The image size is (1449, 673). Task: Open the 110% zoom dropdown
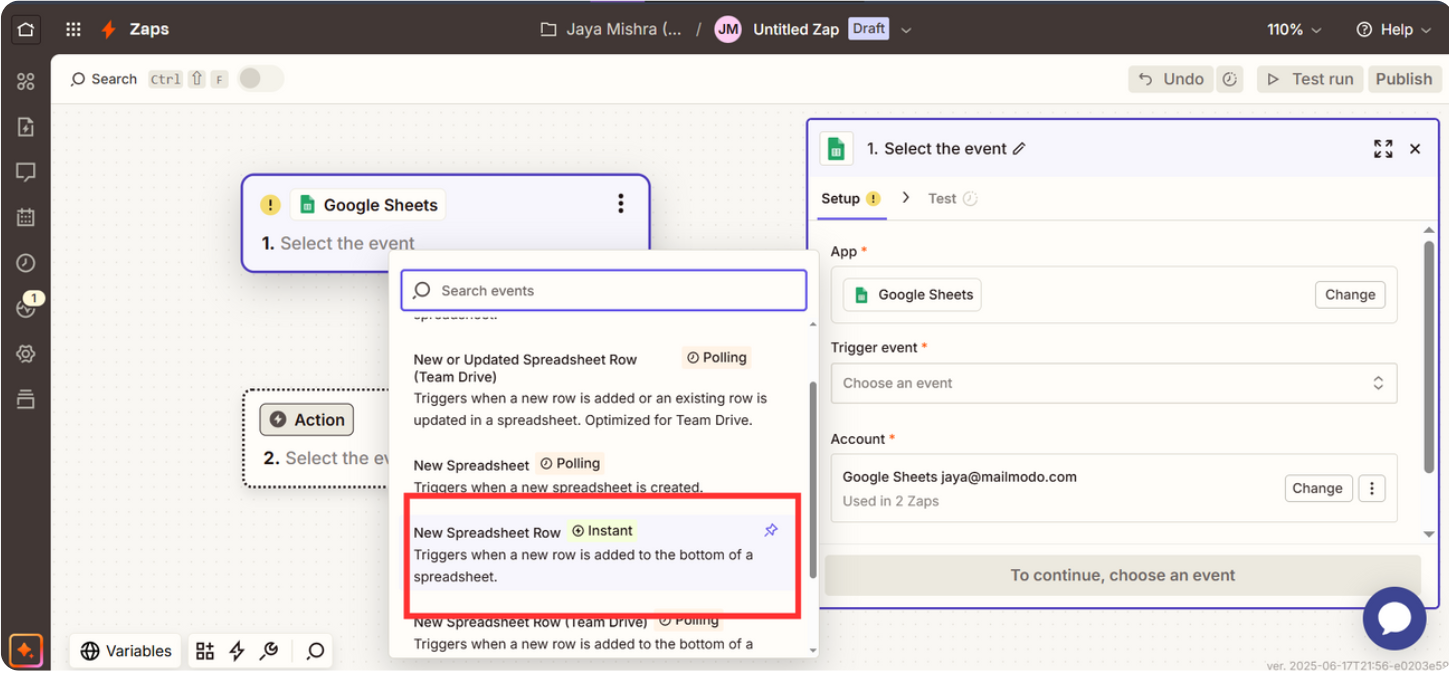point(1294,29)
